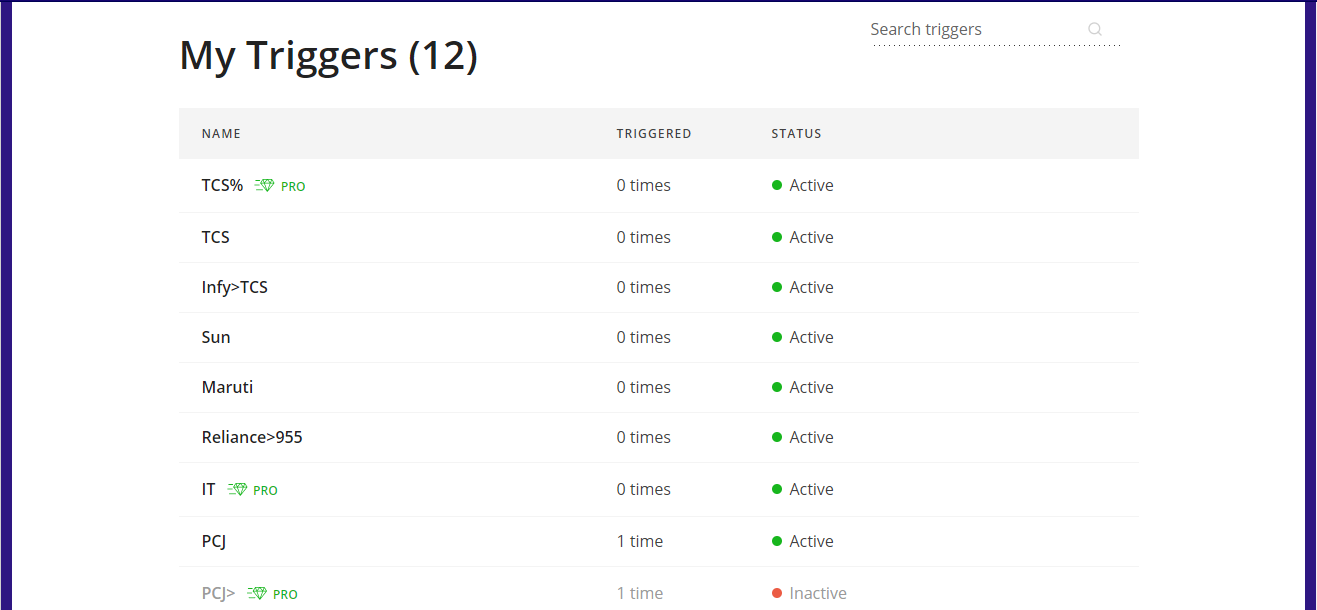Image resolution: width=1317 pixels, height=610 pixels.
Task: Click '0 times' in the Infy>TCS row
Action: tap(644, 287)
